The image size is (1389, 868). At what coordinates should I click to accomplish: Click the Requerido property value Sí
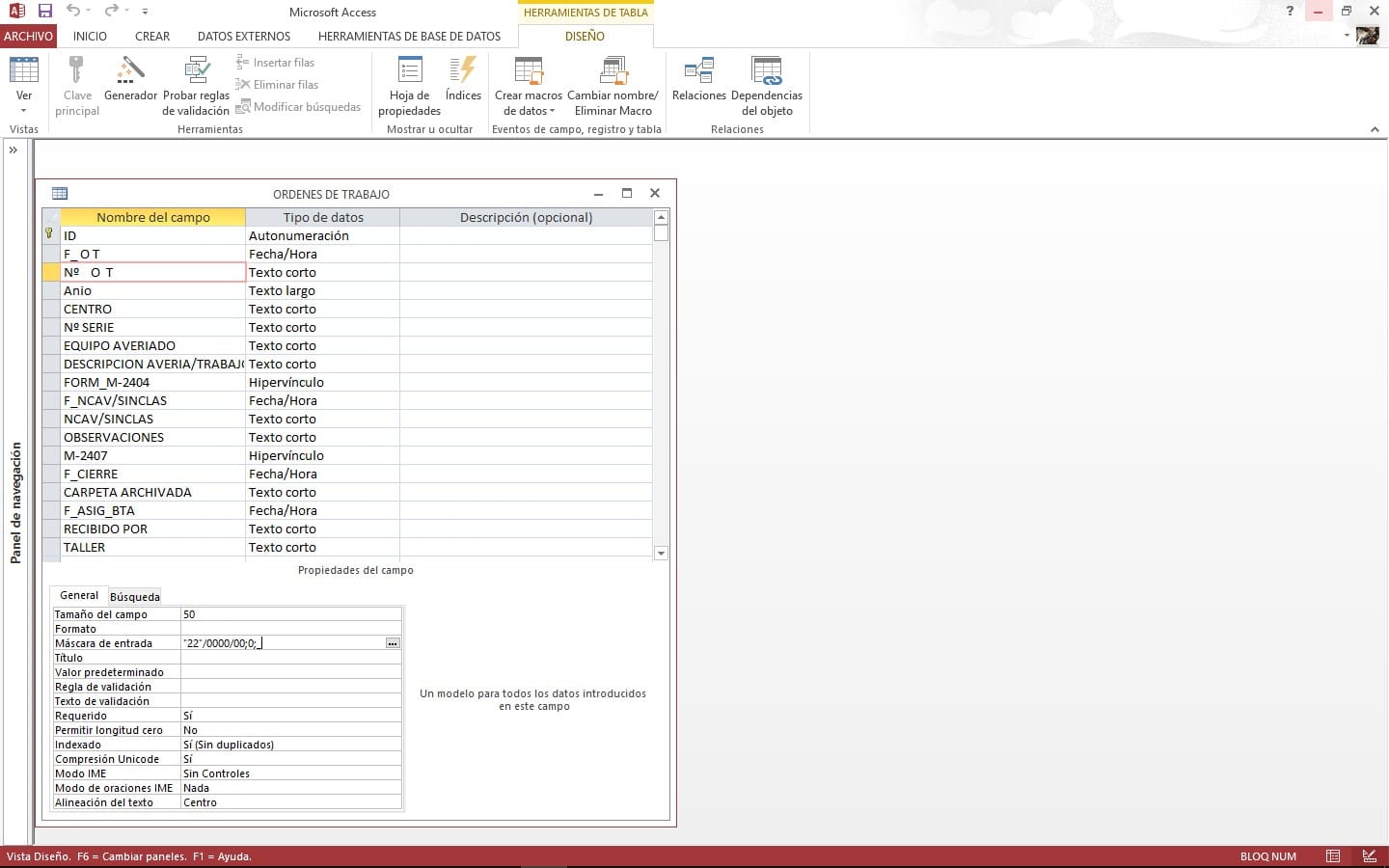(x=290, y=716)
